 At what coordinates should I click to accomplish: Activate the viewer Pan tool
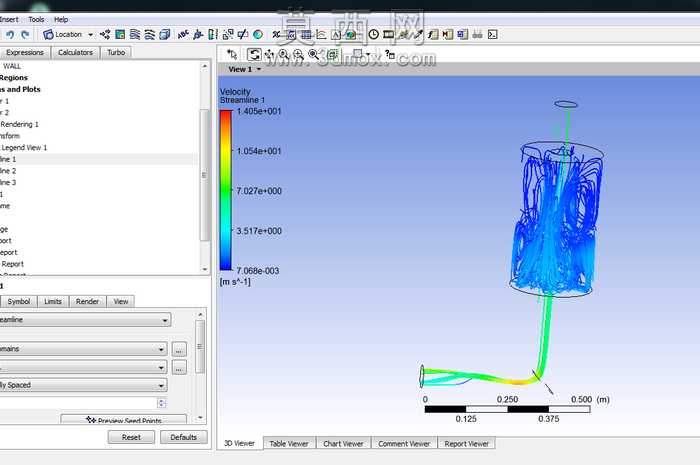pyautogui.click(x=269, y=54)
